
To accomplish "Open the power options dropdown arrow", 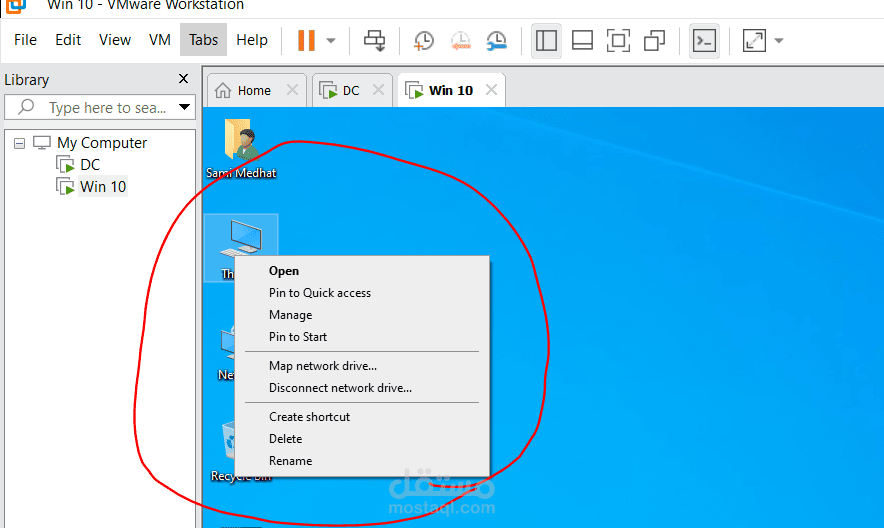I will (331, 41).
